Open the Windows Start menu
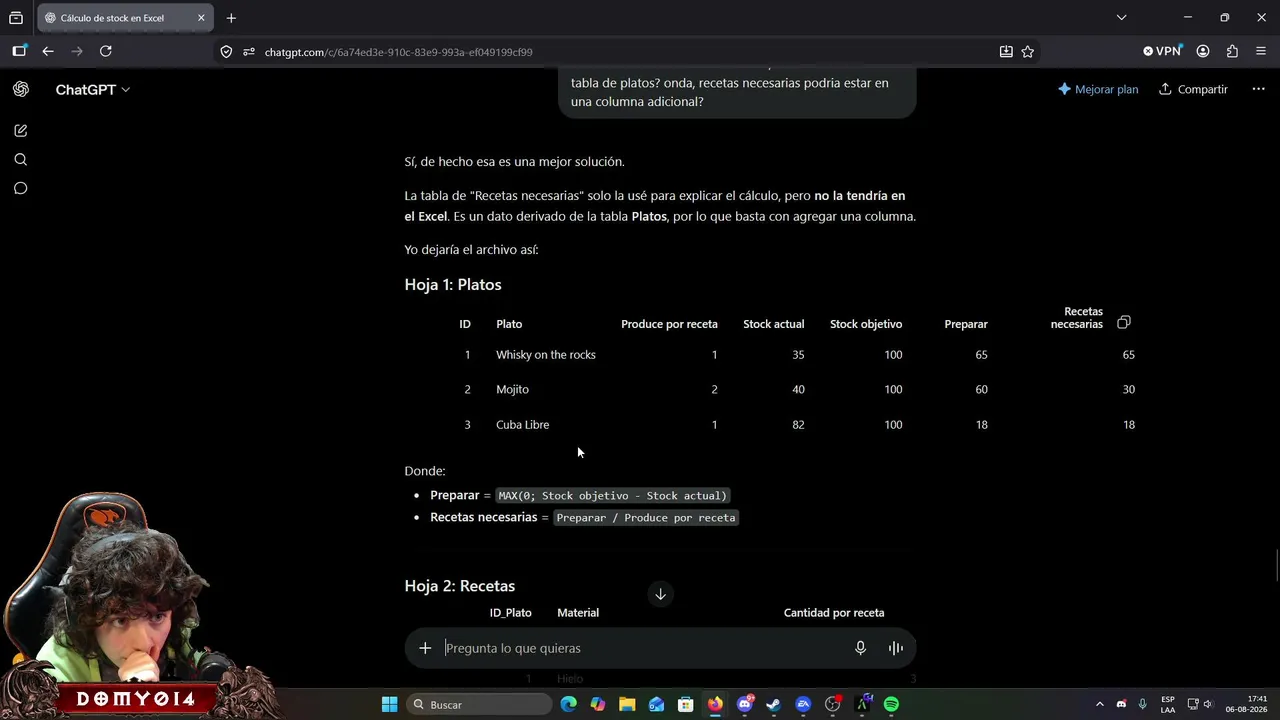The image size is (1280, 720). [390, 705]
